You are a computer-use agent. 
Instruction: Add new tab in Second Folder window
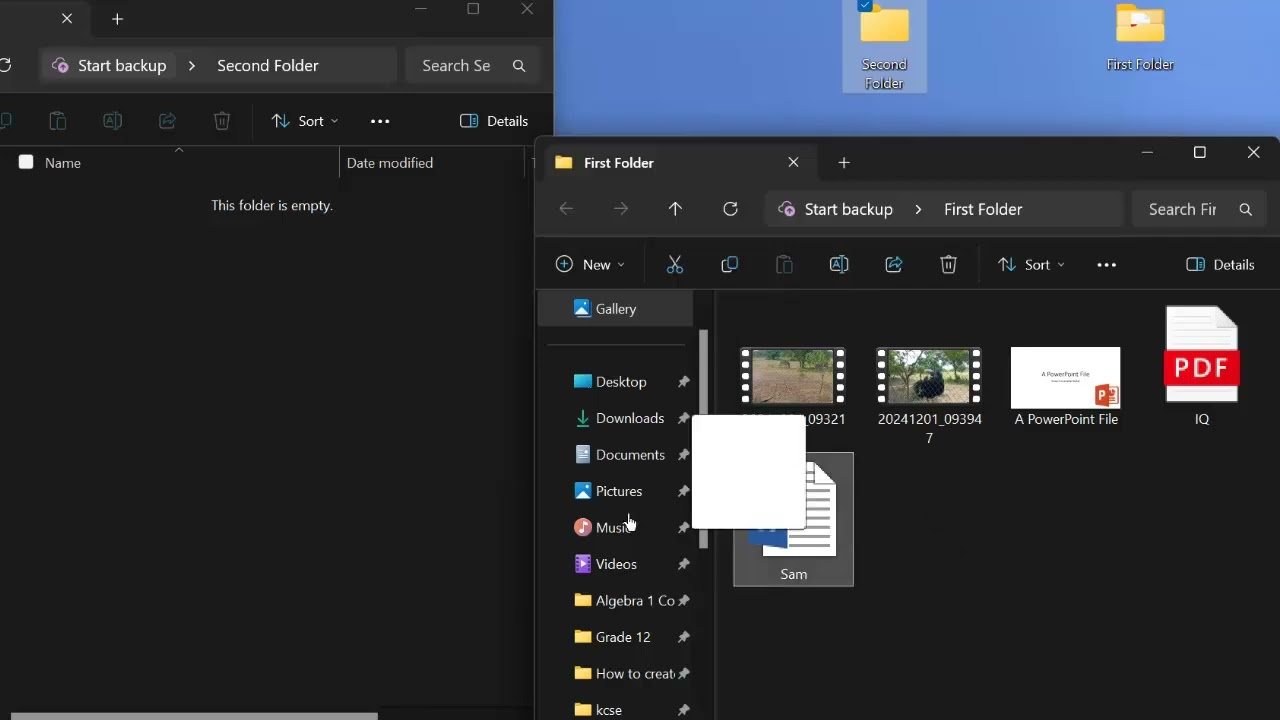click(117, 19)
